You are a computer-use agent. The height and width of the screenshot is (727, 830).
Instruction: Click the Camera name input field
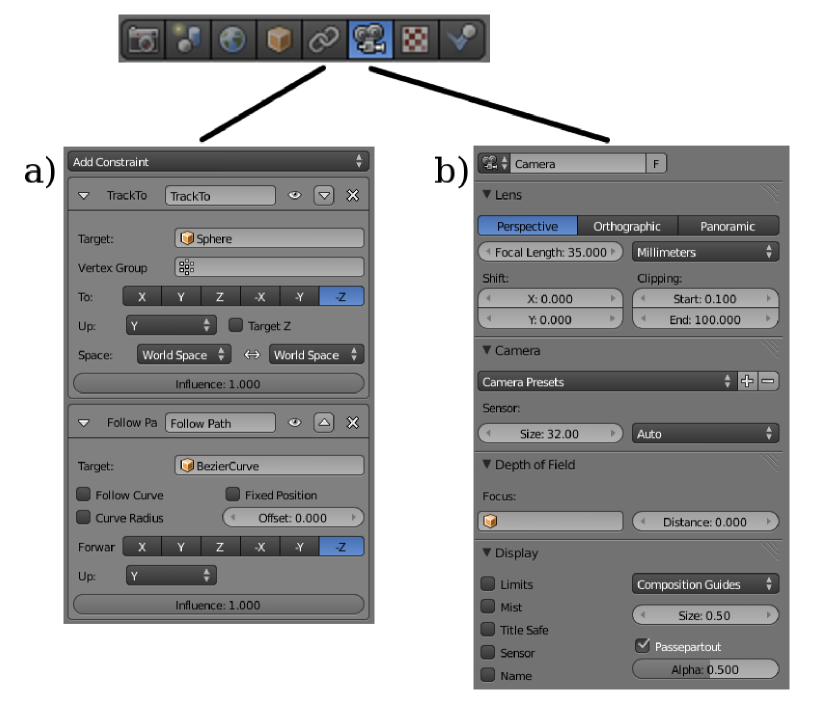[x=579, y=163]
